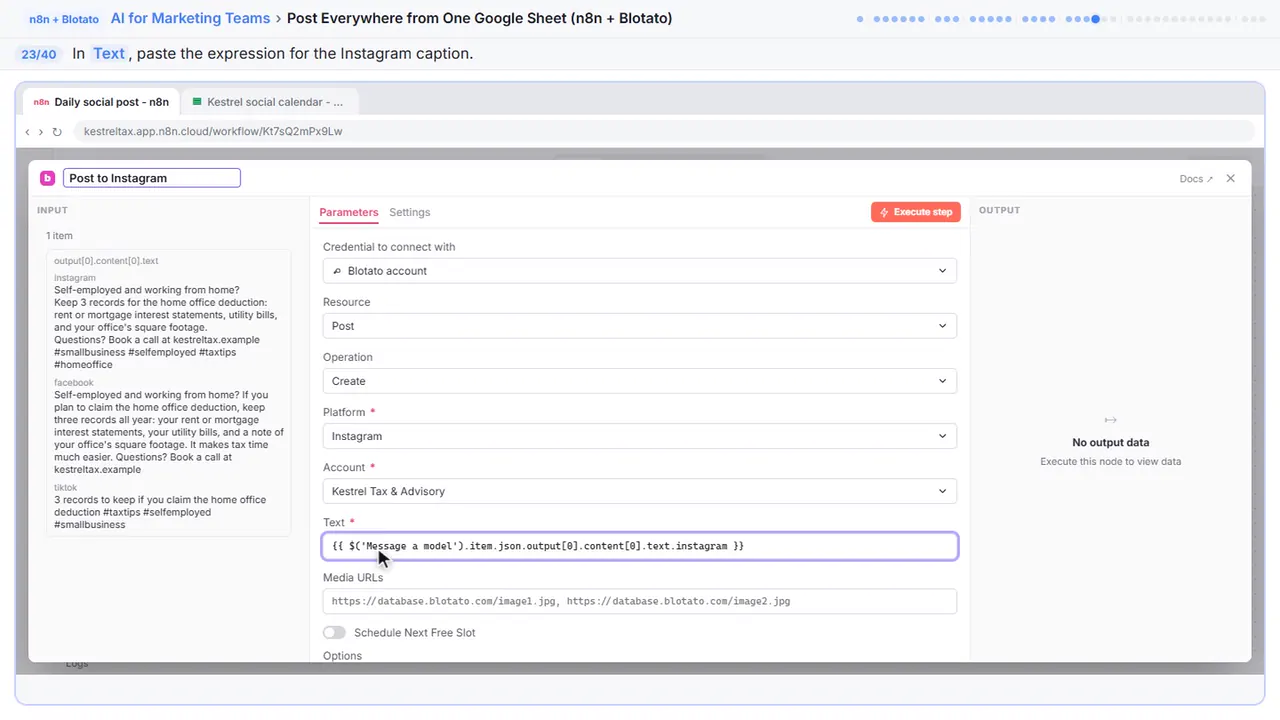Click into the Text expression field
The height and width of the screenshot is (720, 1280).
[639, 546]
